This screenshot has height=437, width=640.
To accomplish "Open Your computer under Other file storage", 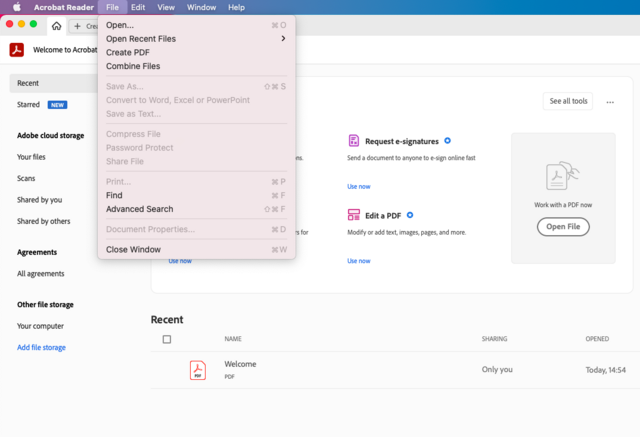I will [40, 326].
